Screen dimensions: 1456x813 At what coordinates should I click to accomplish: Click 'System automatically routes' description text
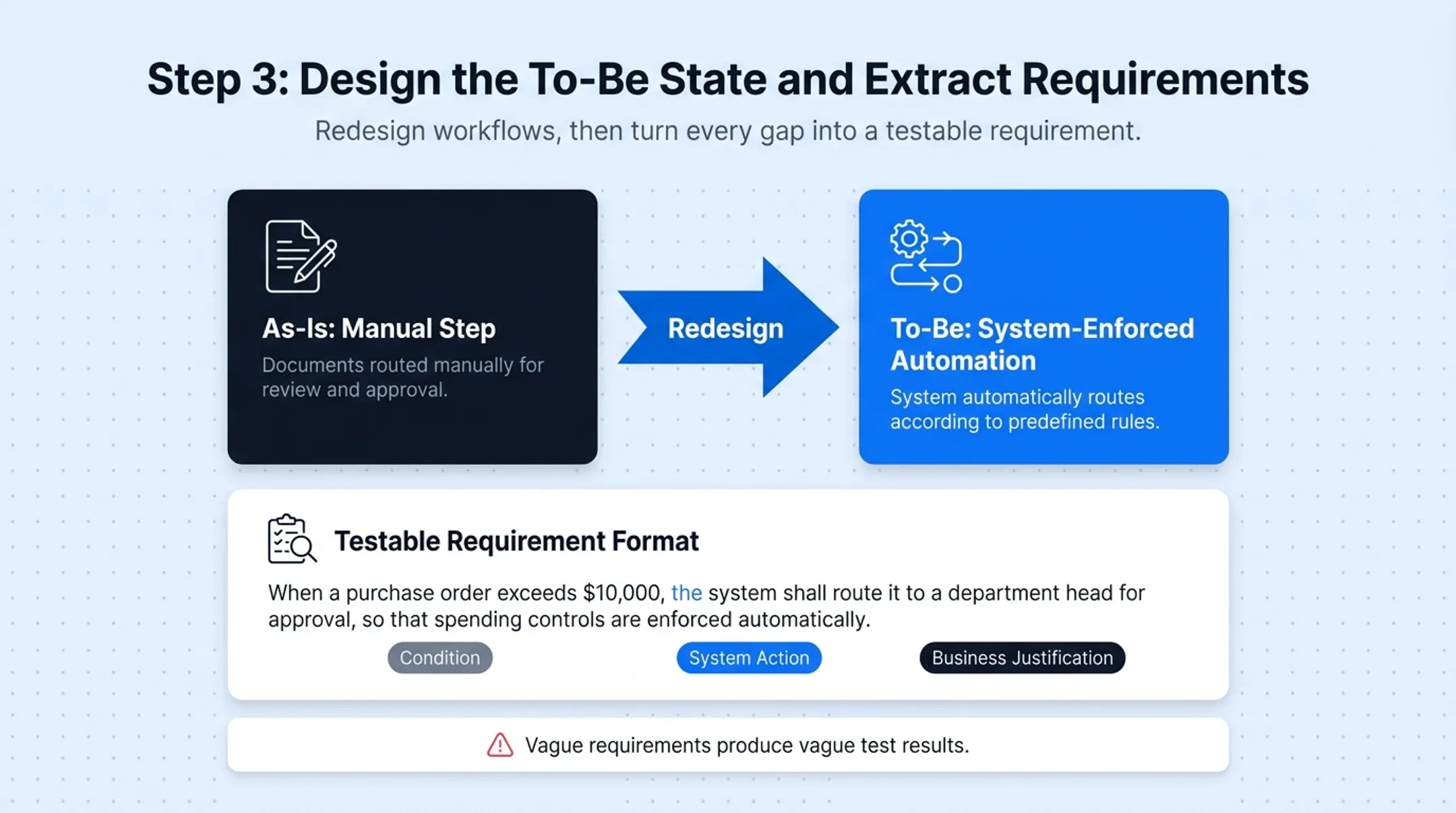pos(1025,409)
